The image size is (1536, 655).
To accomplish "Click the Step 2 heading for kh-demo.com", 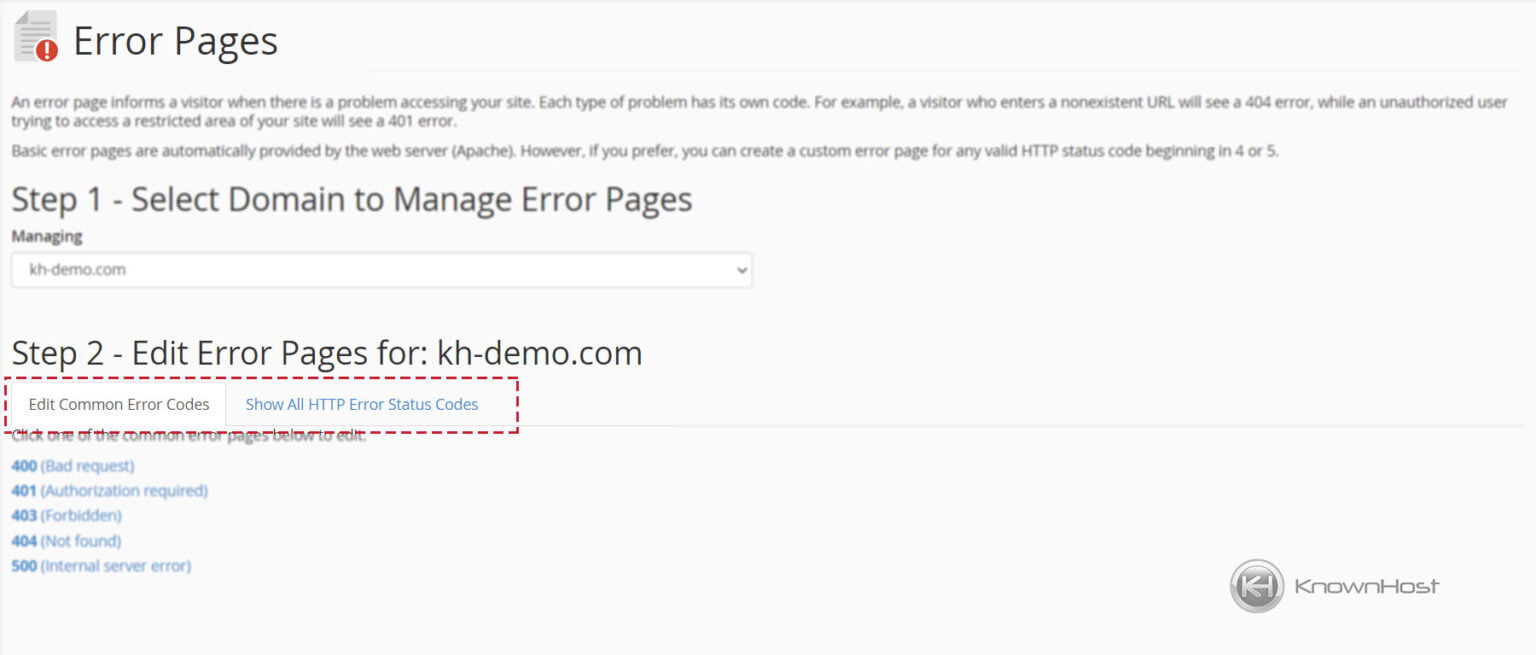I will (326, 352).
